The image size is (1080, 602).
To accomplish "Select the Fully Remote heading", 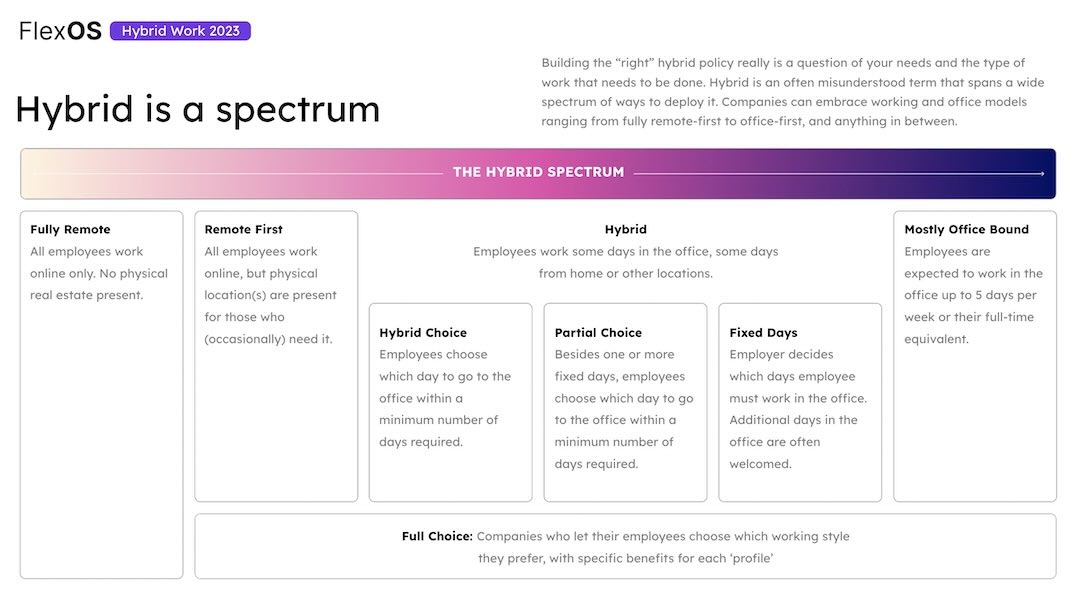I will coord(70,230).
